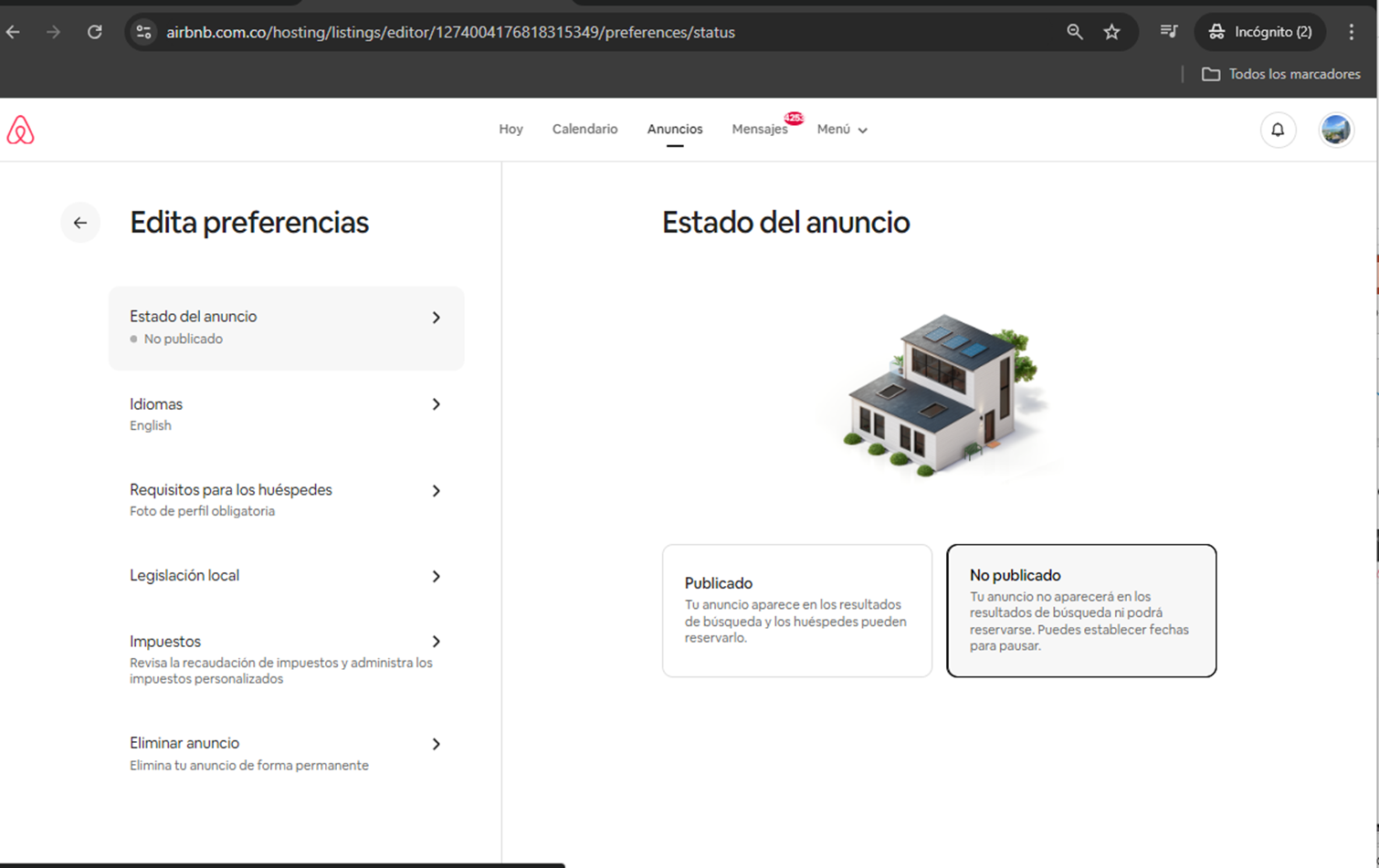Click the chevron beside Idiomas
This screenshot has height=868, width=1379.
tap(437, 404)
